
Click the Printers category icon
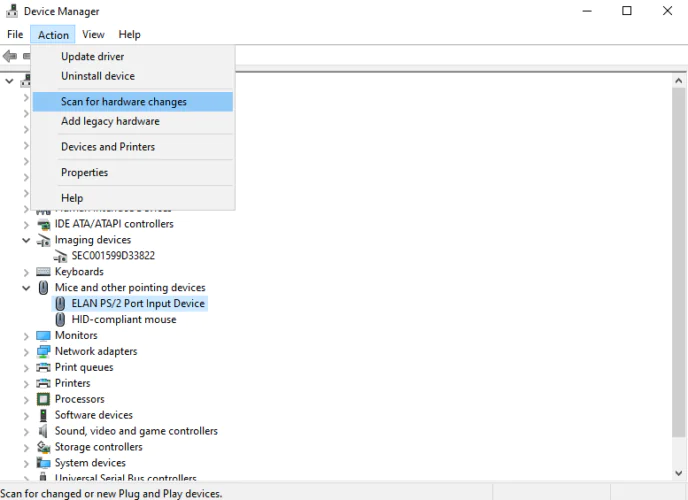click(x=43, y=384)
